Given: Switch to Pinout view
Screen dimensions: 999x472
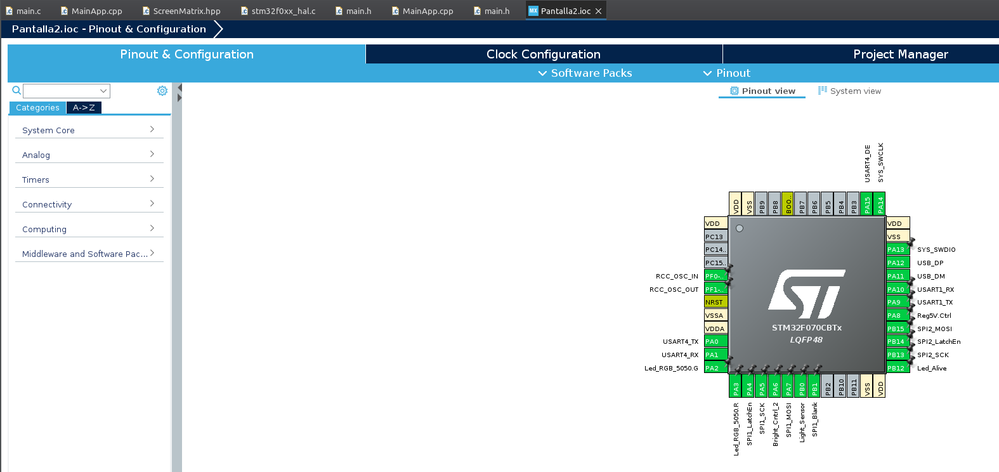Looking at the screenshot, I should 762,91.
